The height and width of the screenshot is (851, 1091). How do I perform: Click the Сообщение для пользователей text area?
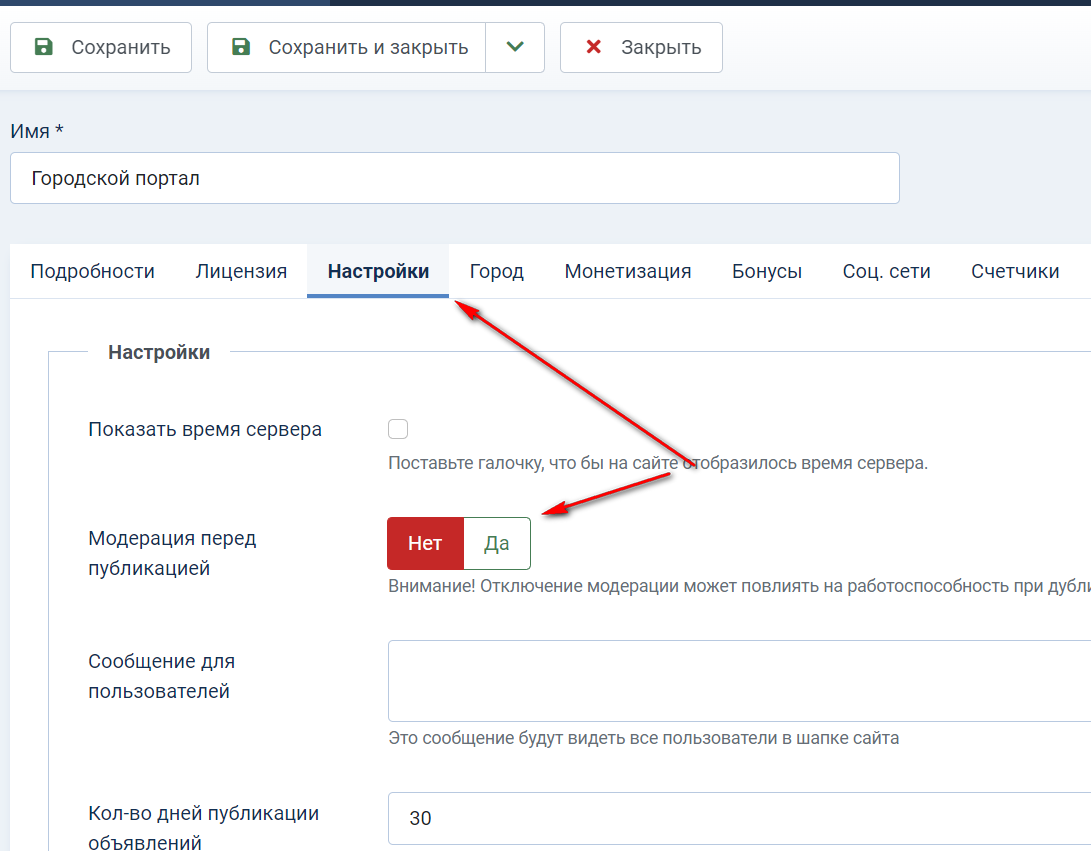click(738, 680)
